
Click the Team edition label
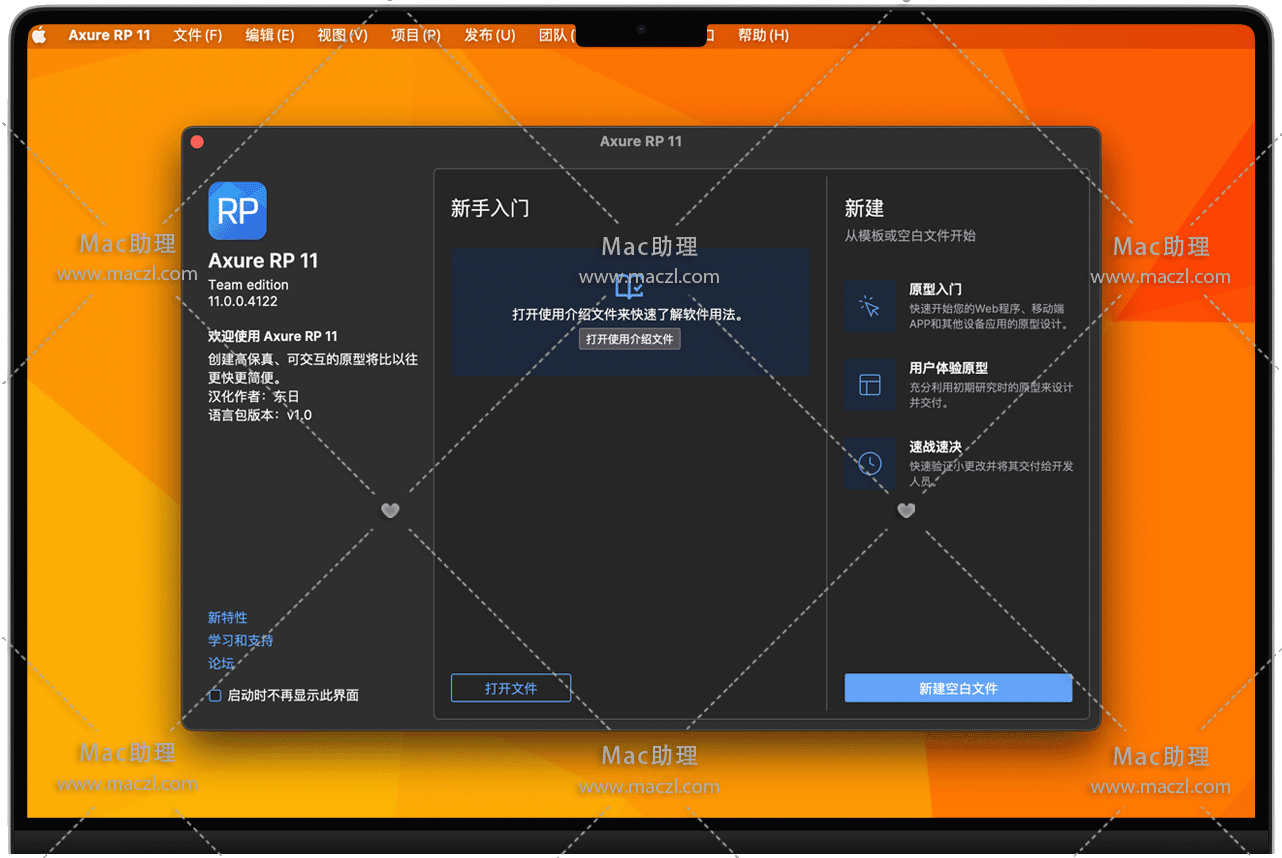coord(248,285)
